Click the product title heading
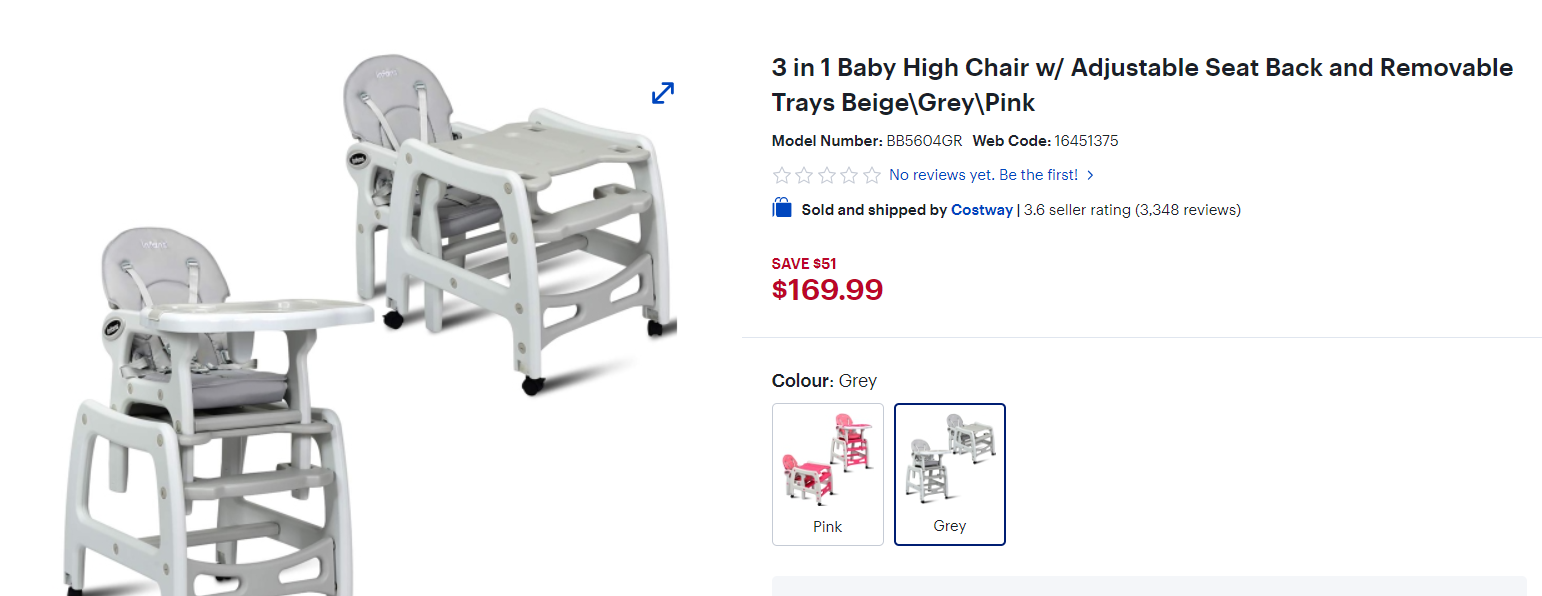 point(1142,85)
